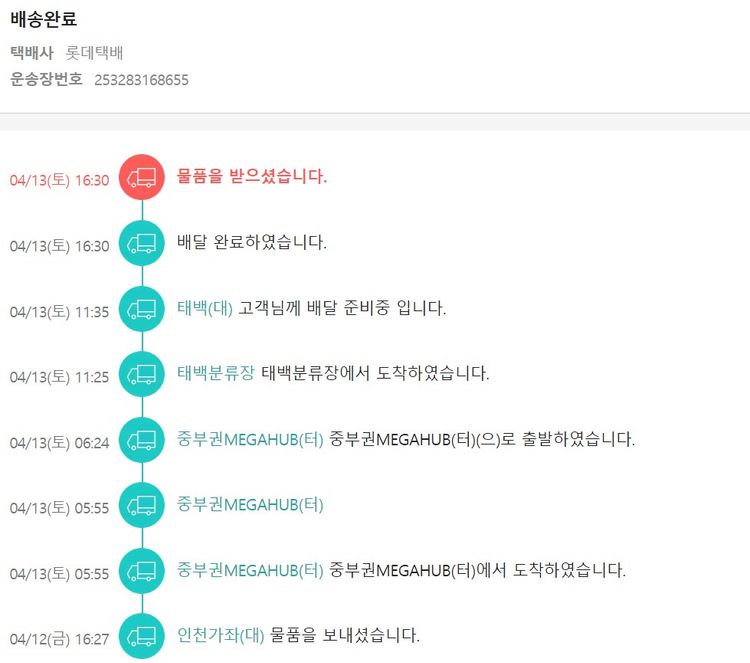
Task: Click the '배달 완료하였습니다.' status text
Action: click(252, 243)
